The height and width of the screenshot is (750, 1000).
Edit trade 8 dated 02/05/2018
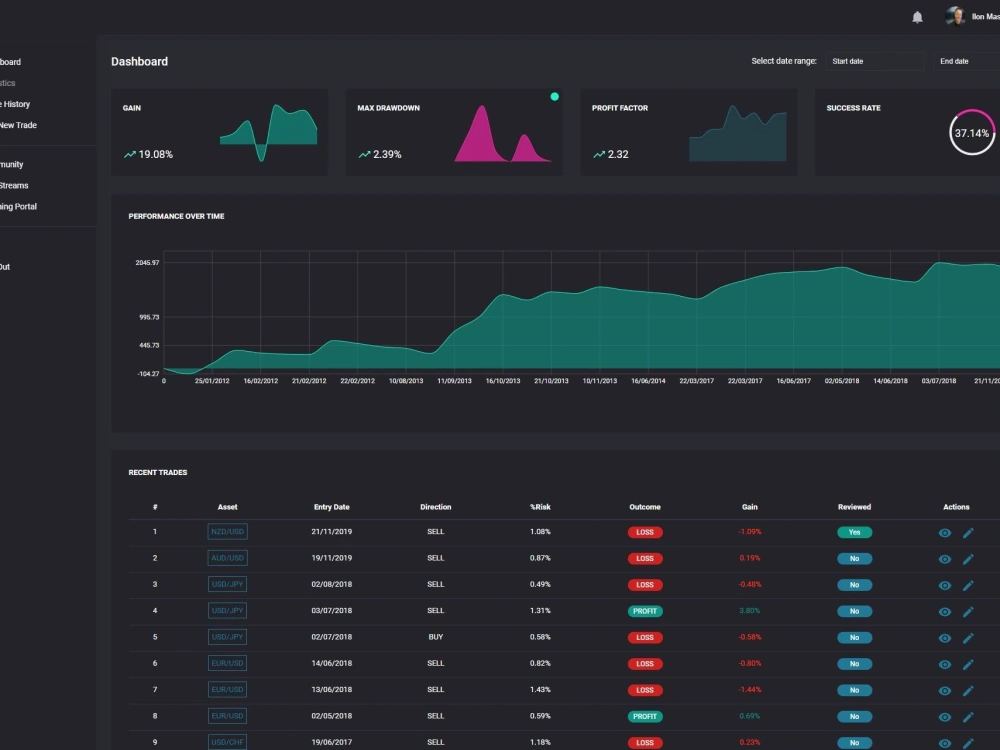pos(968,717)
